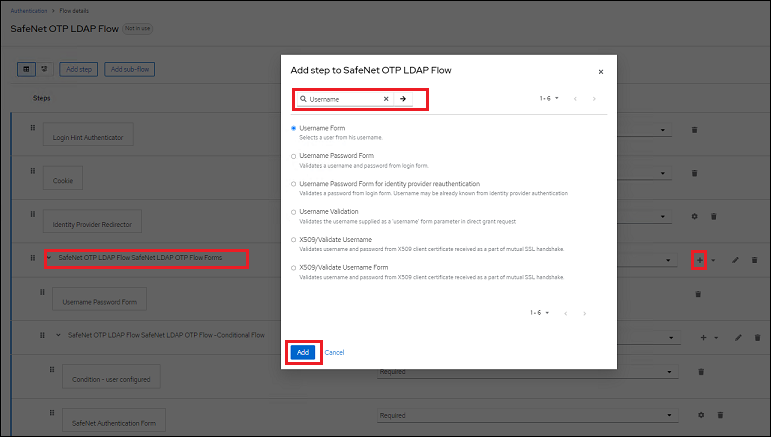Select the Username Form radio option
The width and height of the screenshot is (771, 437).
click(293, 128)
